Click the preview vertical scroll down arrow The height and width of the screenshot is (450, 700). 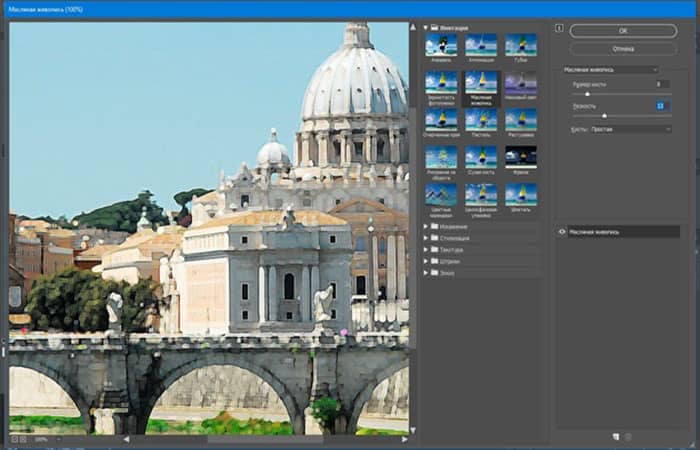click(x=413, y=430)
